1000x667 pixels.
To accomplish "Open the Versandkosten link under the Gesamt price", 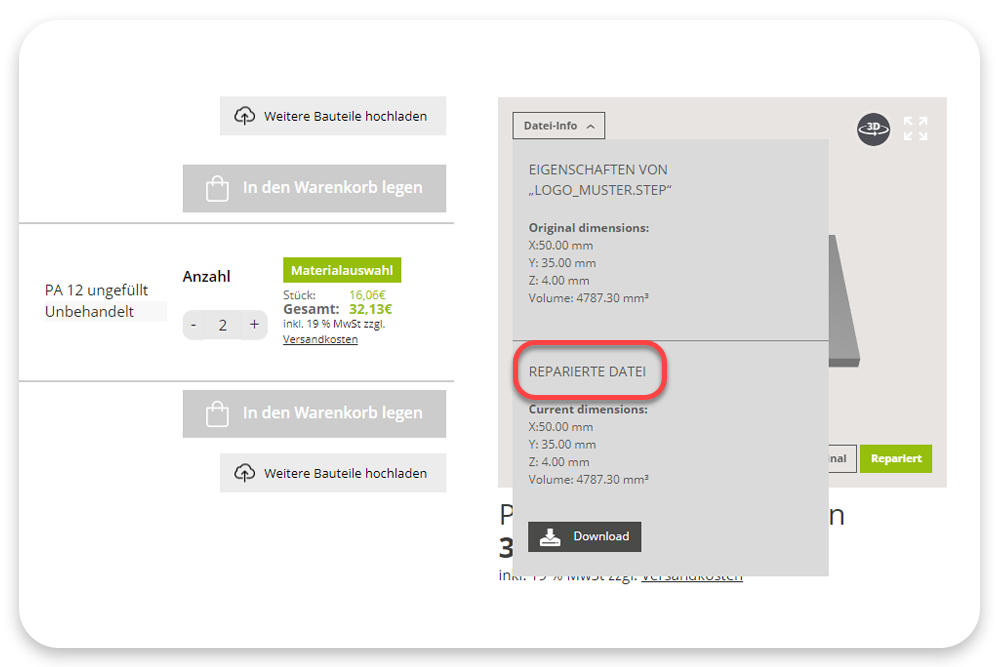I will tap(320, 338).
